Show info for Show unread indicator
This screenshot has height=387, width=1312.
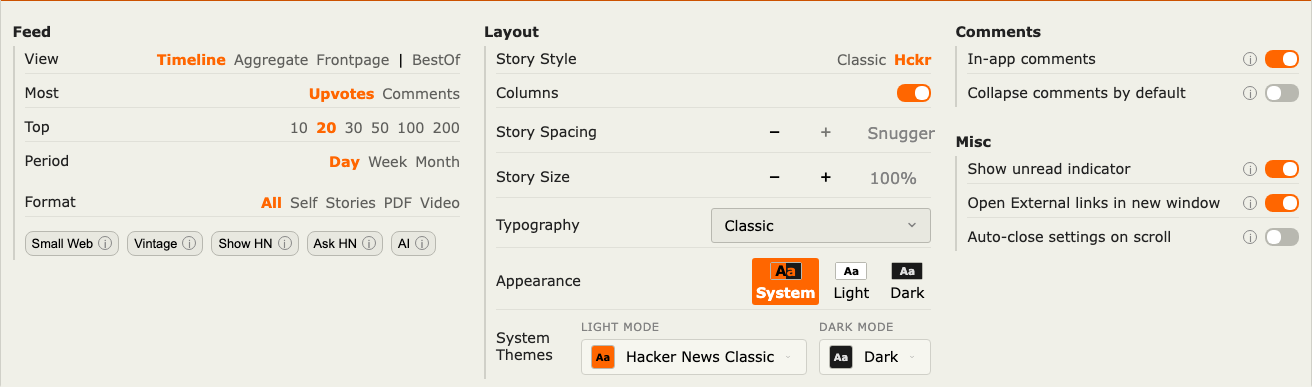click(1249, 169)
